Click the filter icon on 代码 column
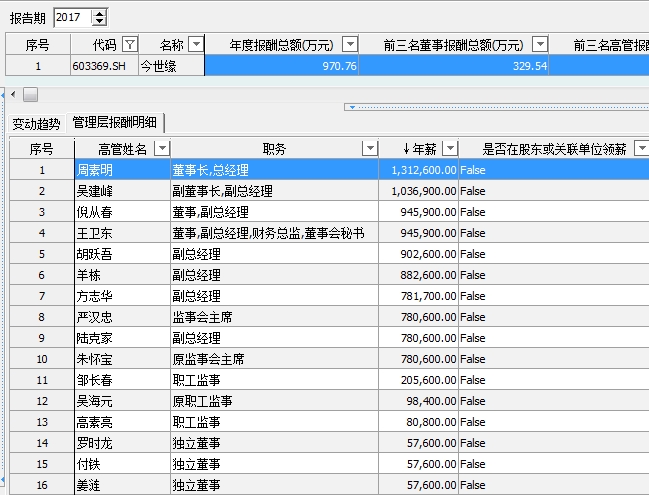 click(x=130, y=44)
